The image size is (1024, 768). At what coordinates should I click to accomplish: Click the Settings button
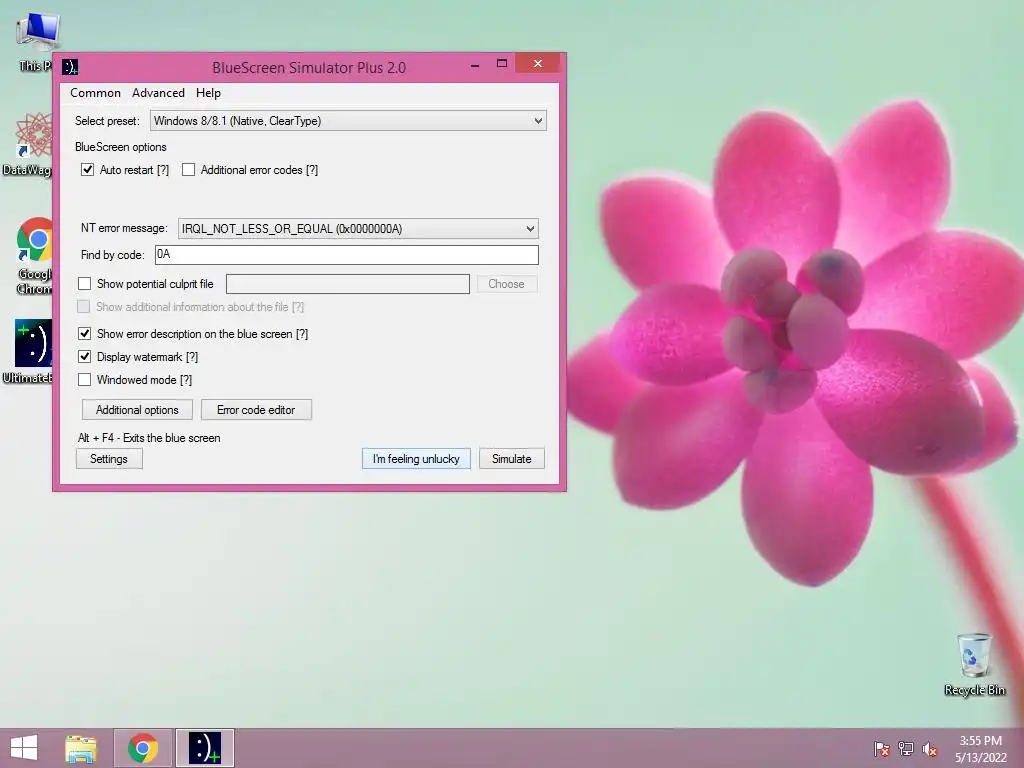point(109,458)
